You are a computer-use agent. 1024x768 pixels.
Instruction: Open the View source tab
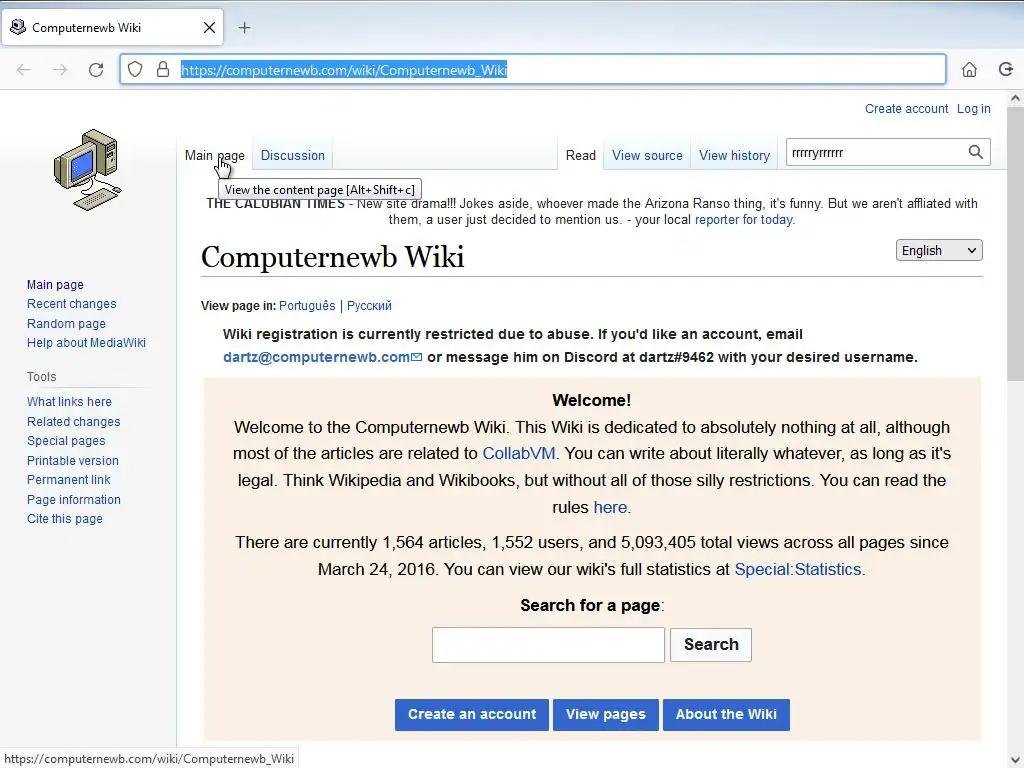647,155
